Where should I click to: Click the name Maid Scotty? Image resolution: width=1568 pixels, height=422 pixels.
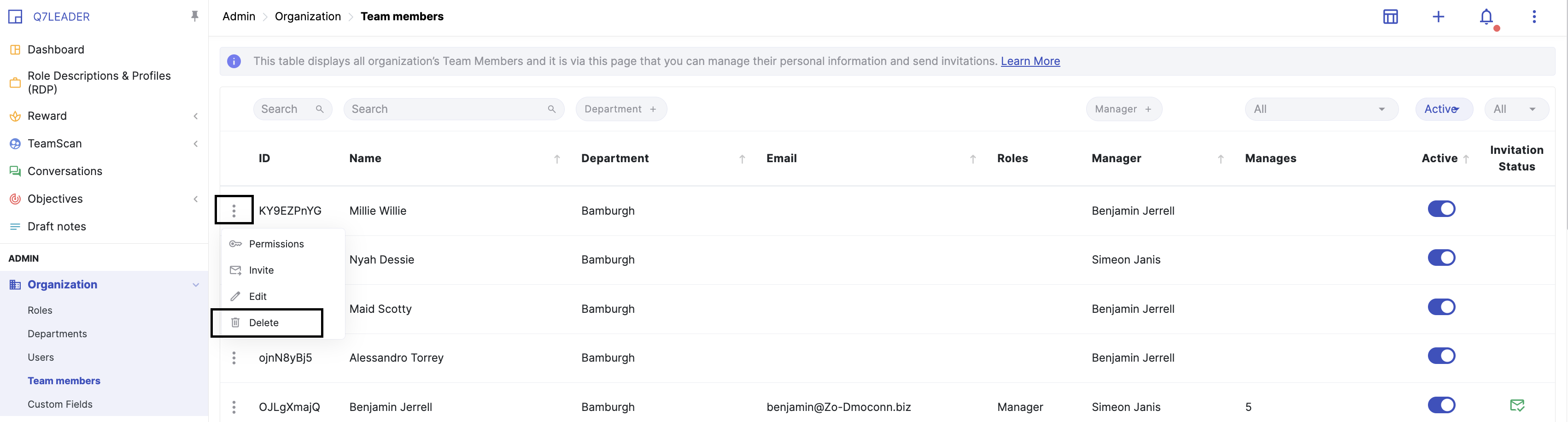click(x=380, y=309)
